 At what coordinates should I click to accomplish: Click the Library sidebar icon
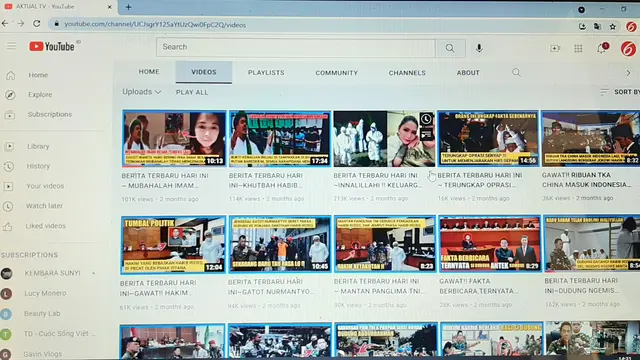pyautogui.click(x=9, y=146)
